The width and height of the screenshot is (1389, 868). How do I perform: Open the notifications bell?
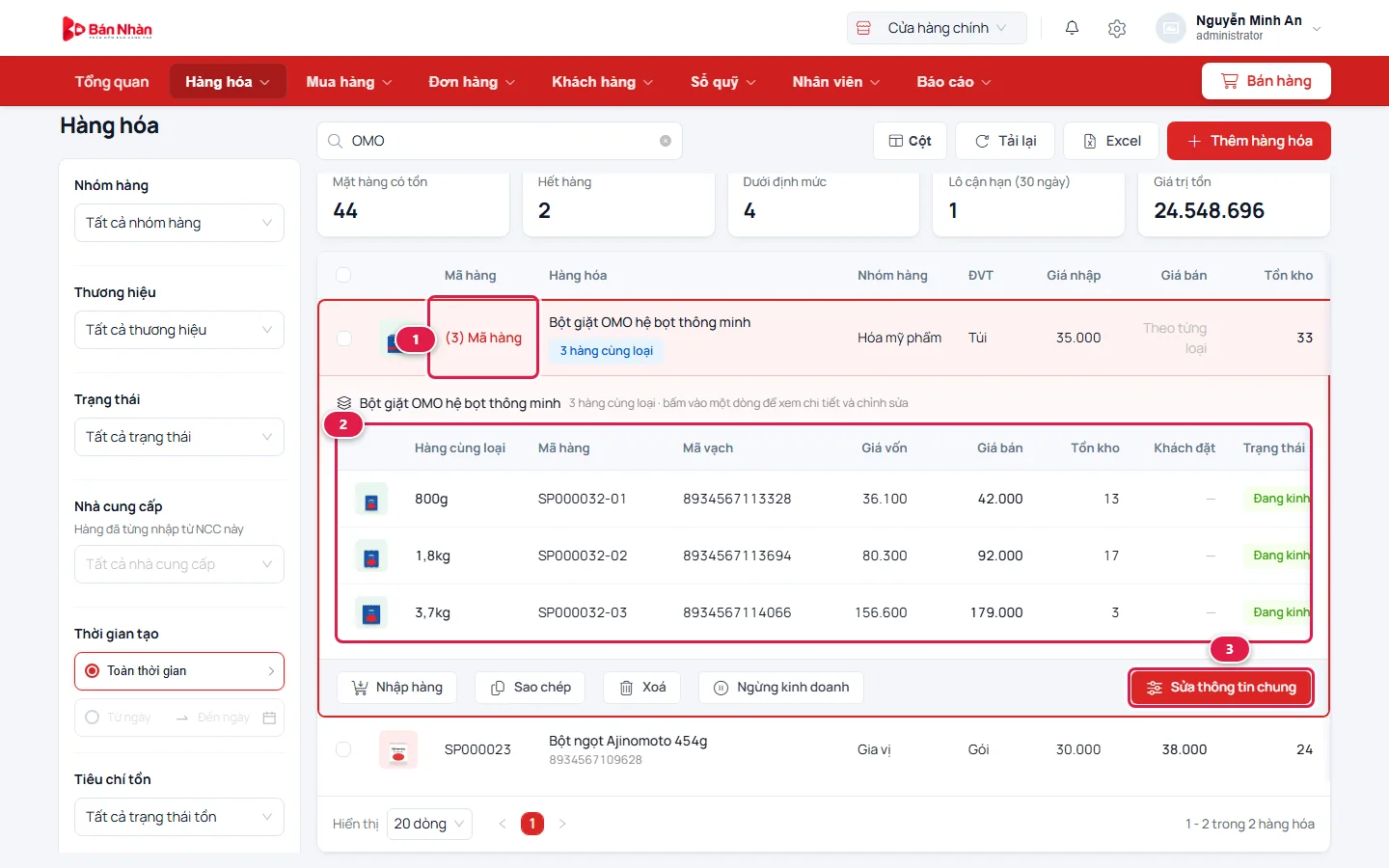click(1072, 28)
